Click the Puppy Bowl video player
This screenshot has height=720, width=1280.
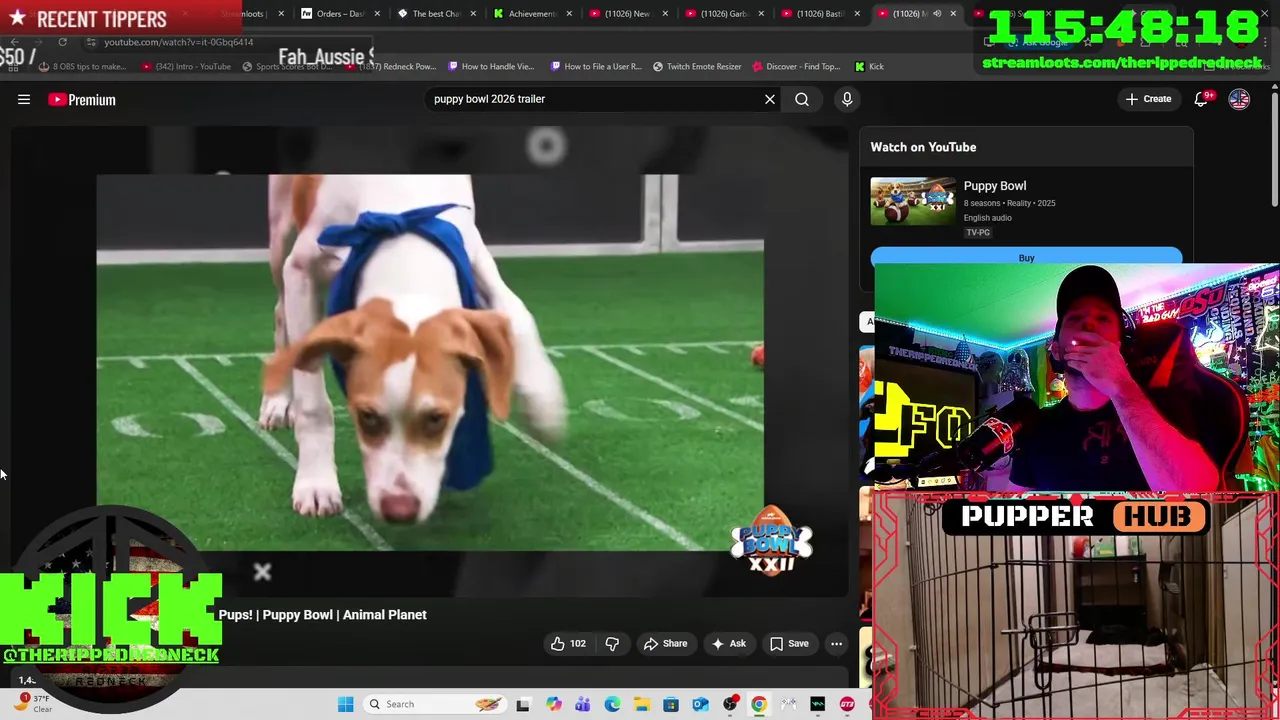click(430, 362)
